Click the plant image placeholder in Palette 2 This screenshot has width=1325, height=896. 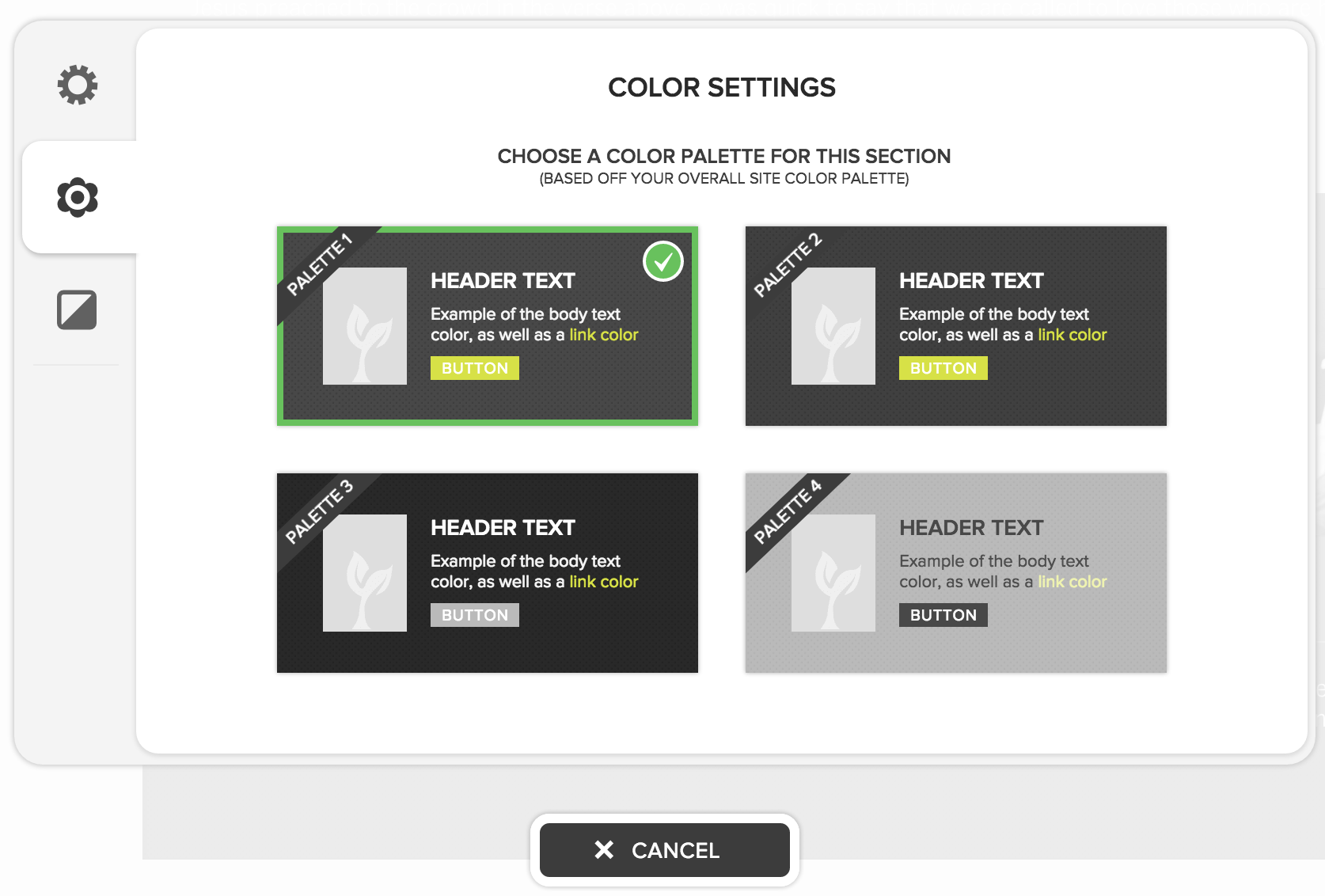(x=833, y=326)
